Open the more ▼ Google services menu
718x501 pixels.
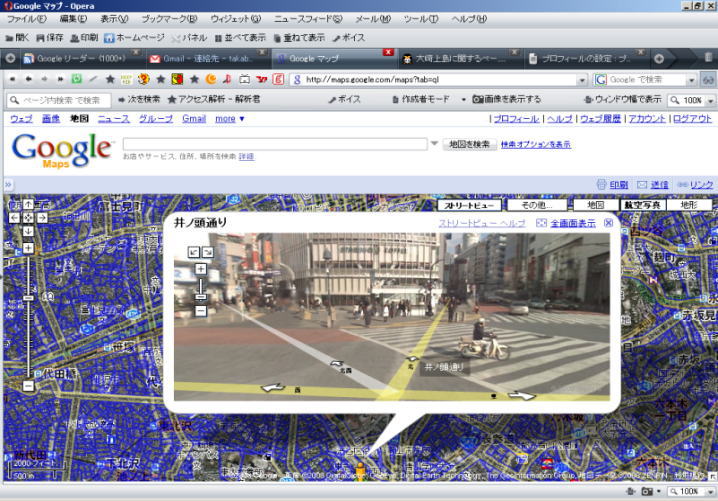coord(230,119)
